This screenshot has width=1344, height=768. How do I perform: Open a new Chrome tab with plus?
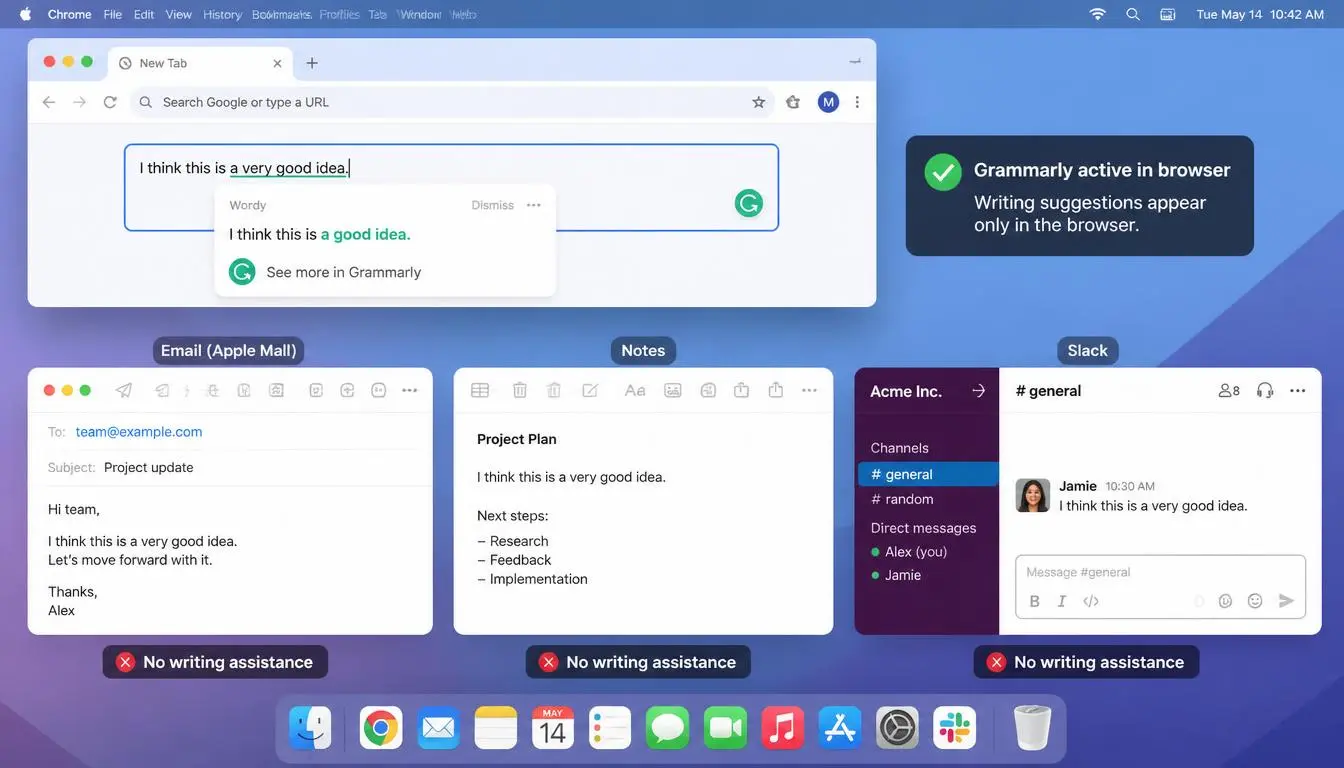(312, 63)
